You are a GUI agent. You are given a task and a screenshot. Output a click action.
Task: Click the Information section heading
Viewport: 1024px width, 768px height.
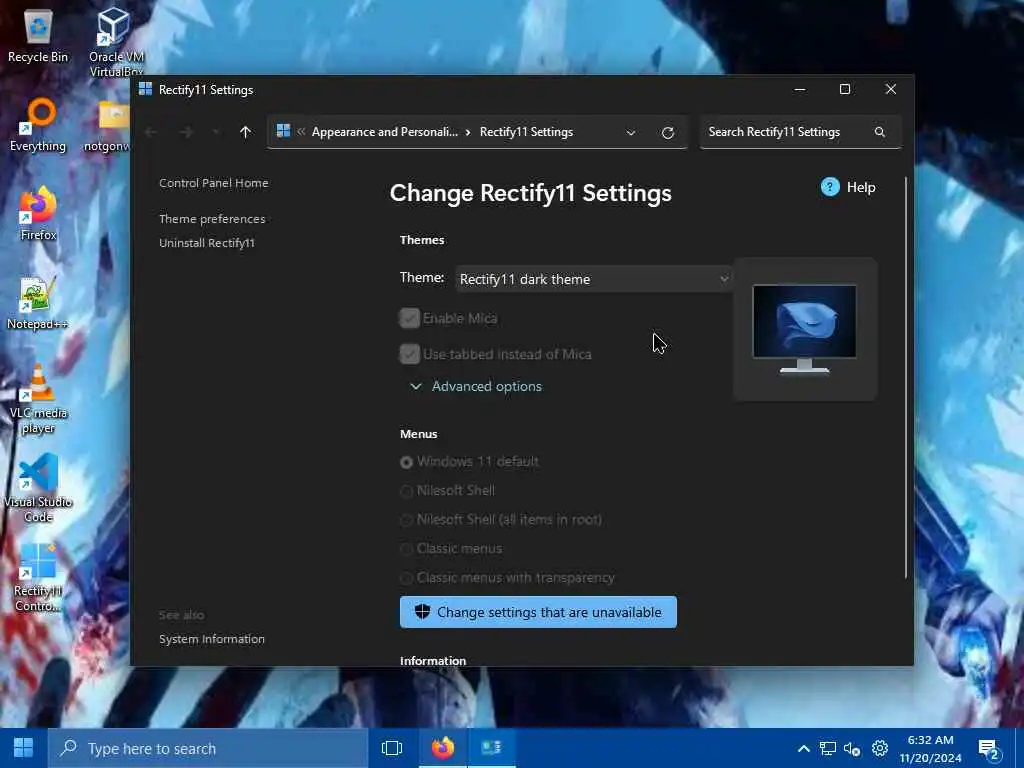(x=433, y=660)
